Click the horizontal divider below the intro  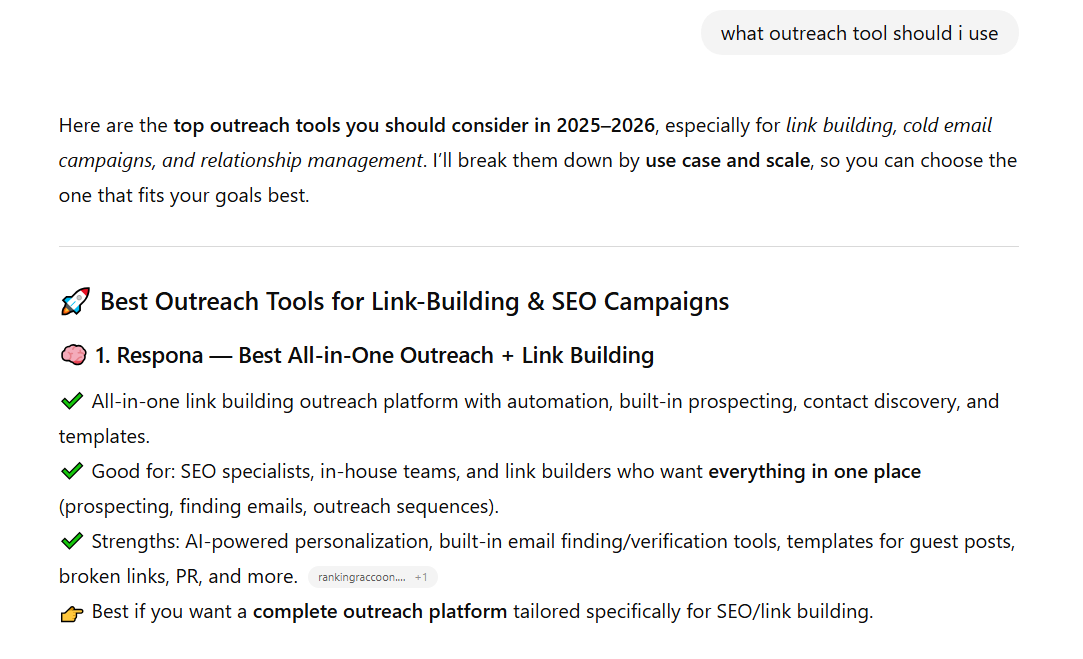[x=539, y=246]
